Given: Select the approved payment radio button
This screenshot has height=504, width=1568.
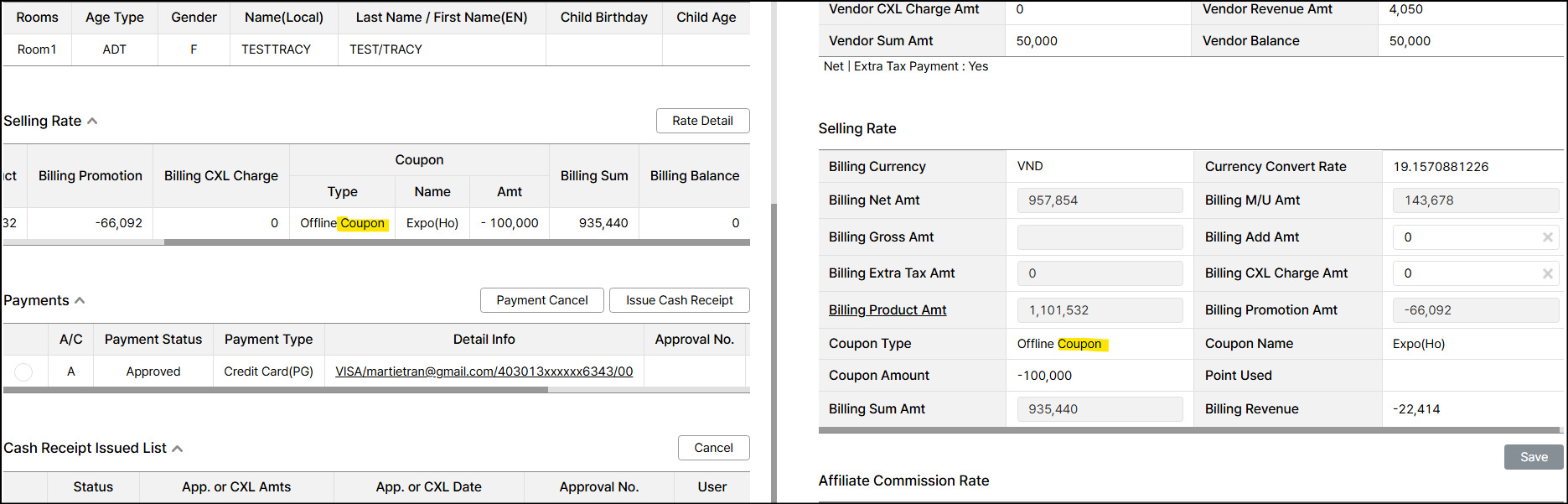Looking at the screenshot, I should click(x=23, y=372).
